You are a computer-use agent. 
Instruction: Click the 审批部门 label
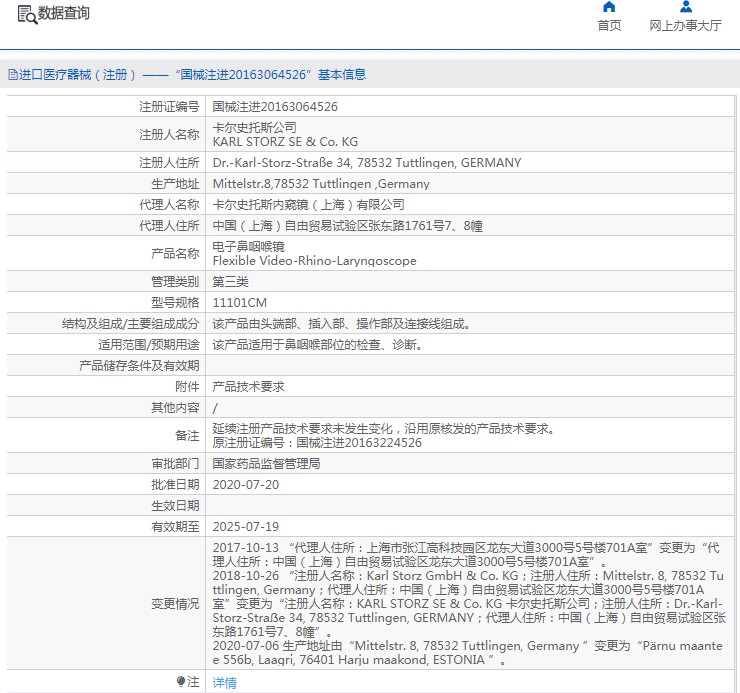[175, 464]
